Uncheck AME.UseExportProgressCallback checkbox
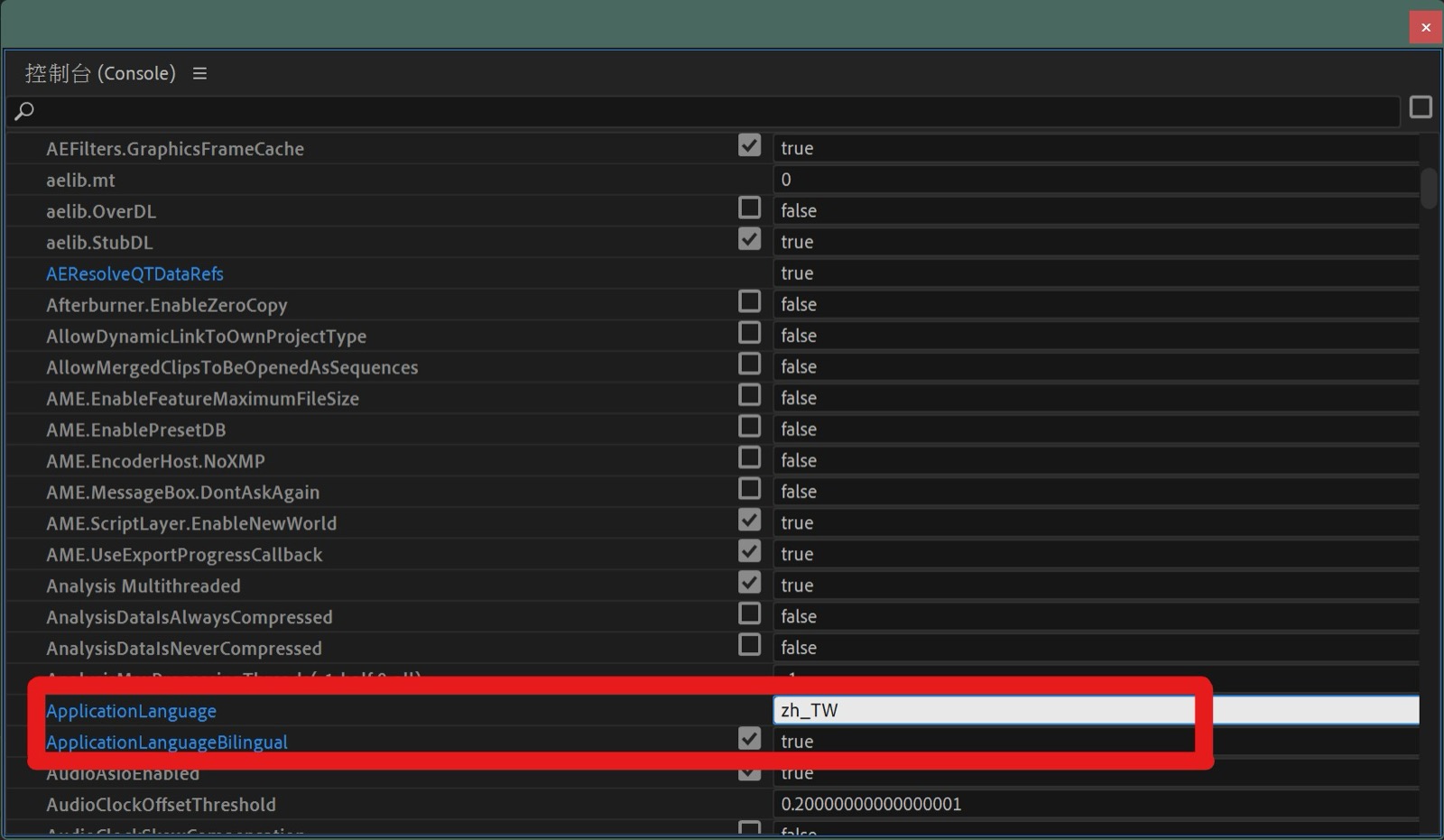This screenshot has width=1444, height=840. [749, 551]
